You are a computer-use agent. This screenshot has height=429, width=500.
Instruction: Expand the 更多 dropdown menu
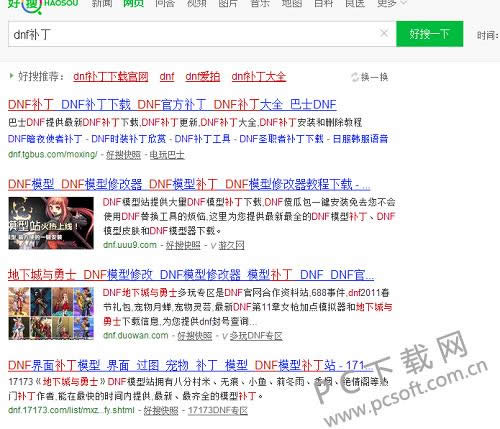[392, 3]
